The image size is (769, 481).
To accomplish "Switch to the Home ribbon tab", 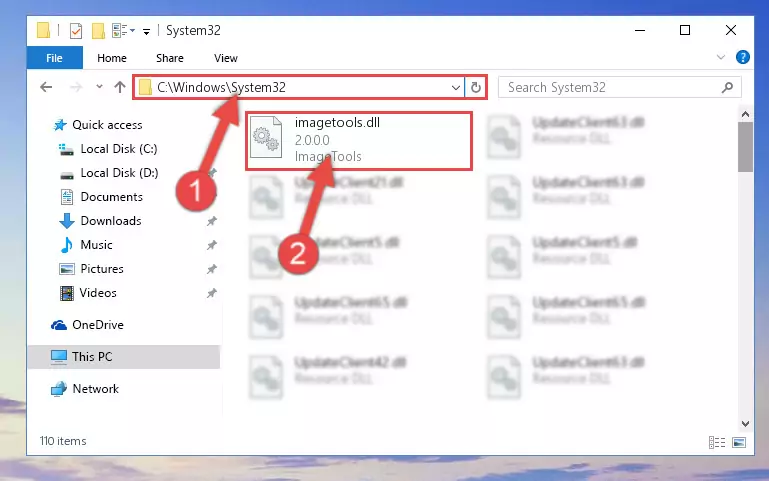I will pyautogui.click(x=112, y=58).
